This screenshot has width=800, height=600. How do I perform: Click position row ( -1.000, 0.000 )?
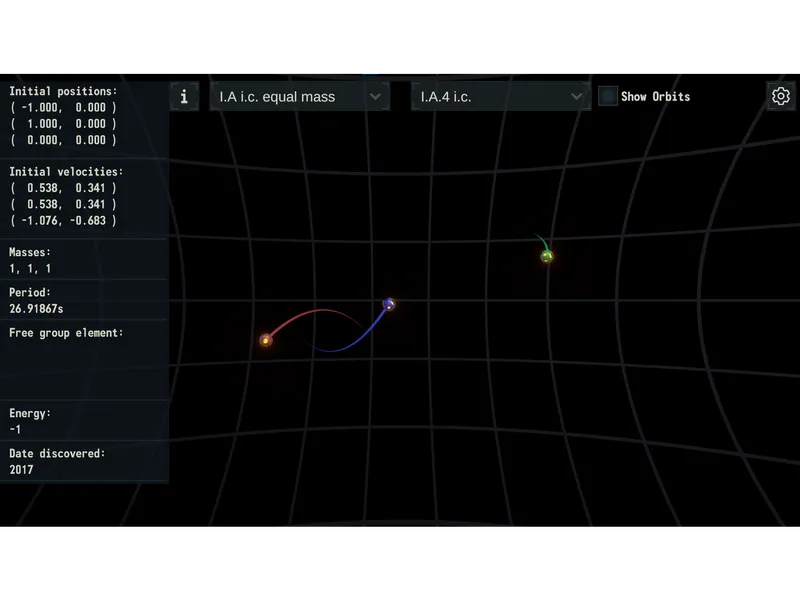click(x=63, y=108)
